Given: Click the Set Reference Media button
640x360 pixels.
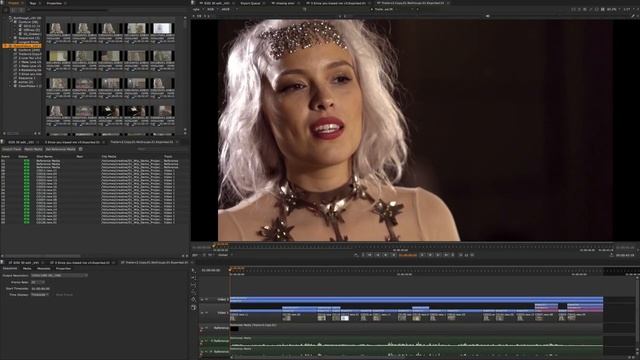Looking at the screenshot, I should (x=60, y=149).
